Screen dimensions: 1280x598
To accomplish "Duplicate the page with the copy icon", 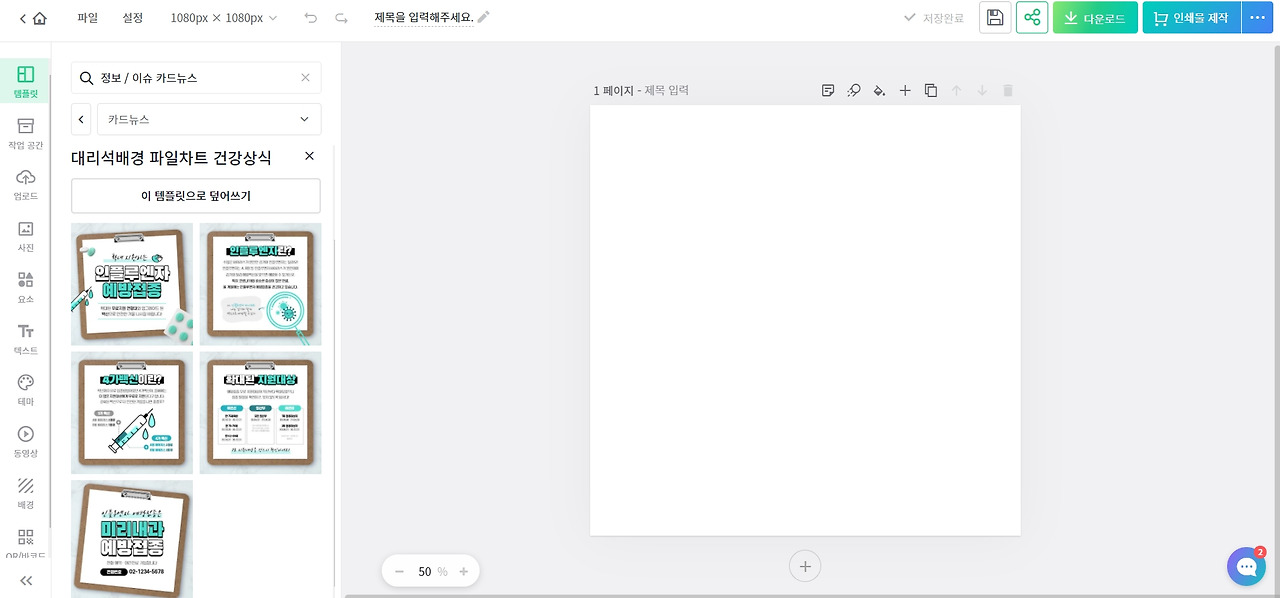I will [x=930, y=90].
